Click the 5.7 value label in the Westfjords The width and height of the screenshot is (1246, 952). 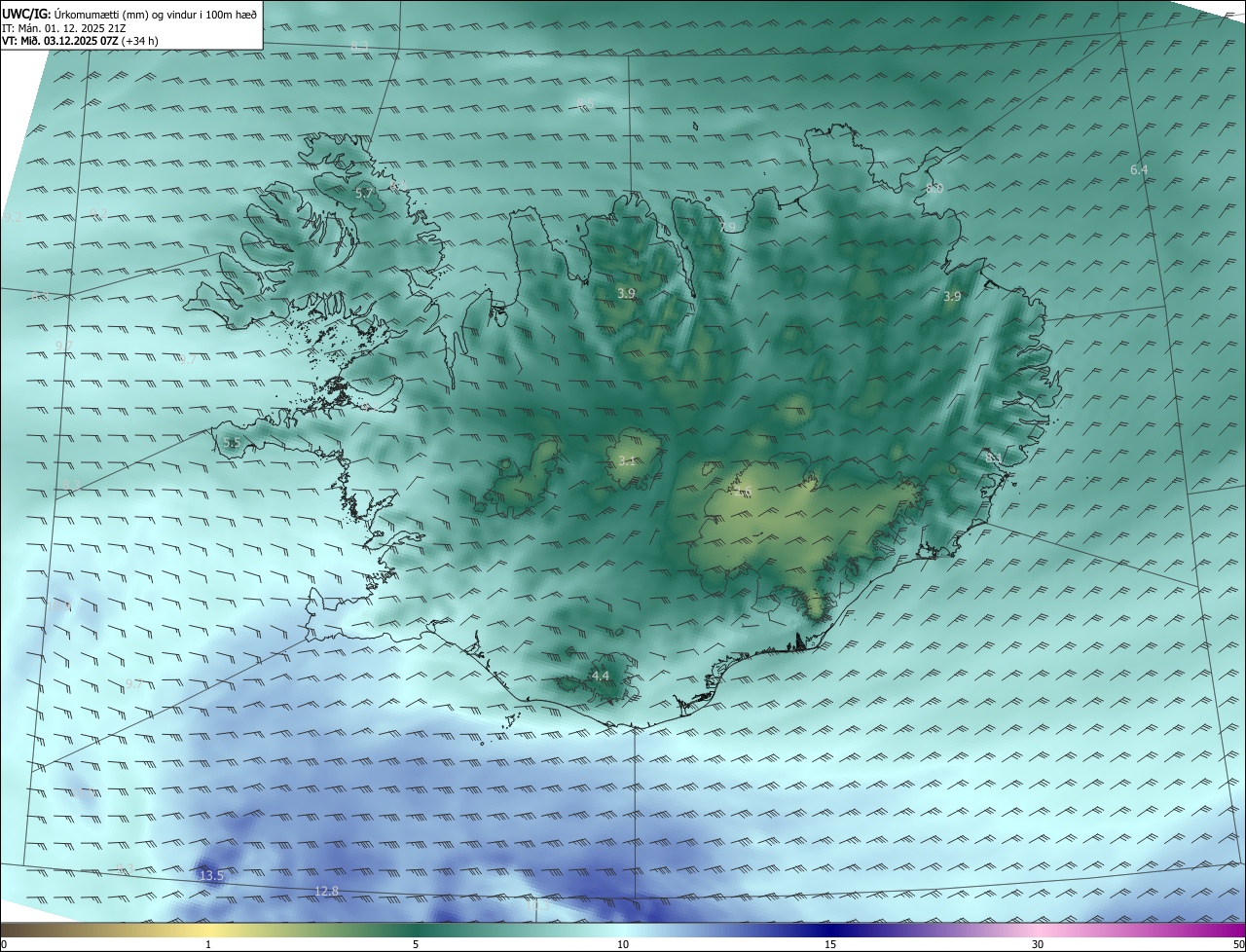click(364, 194)
